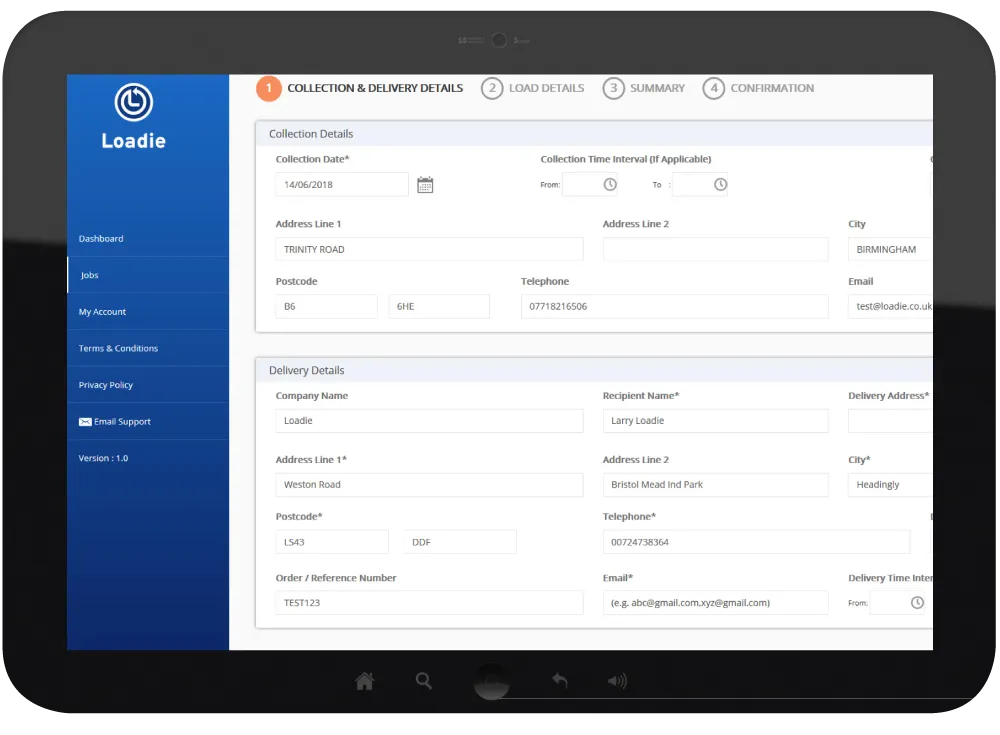Open the collection date calendar picker
1000x735 pixels.
425,185
